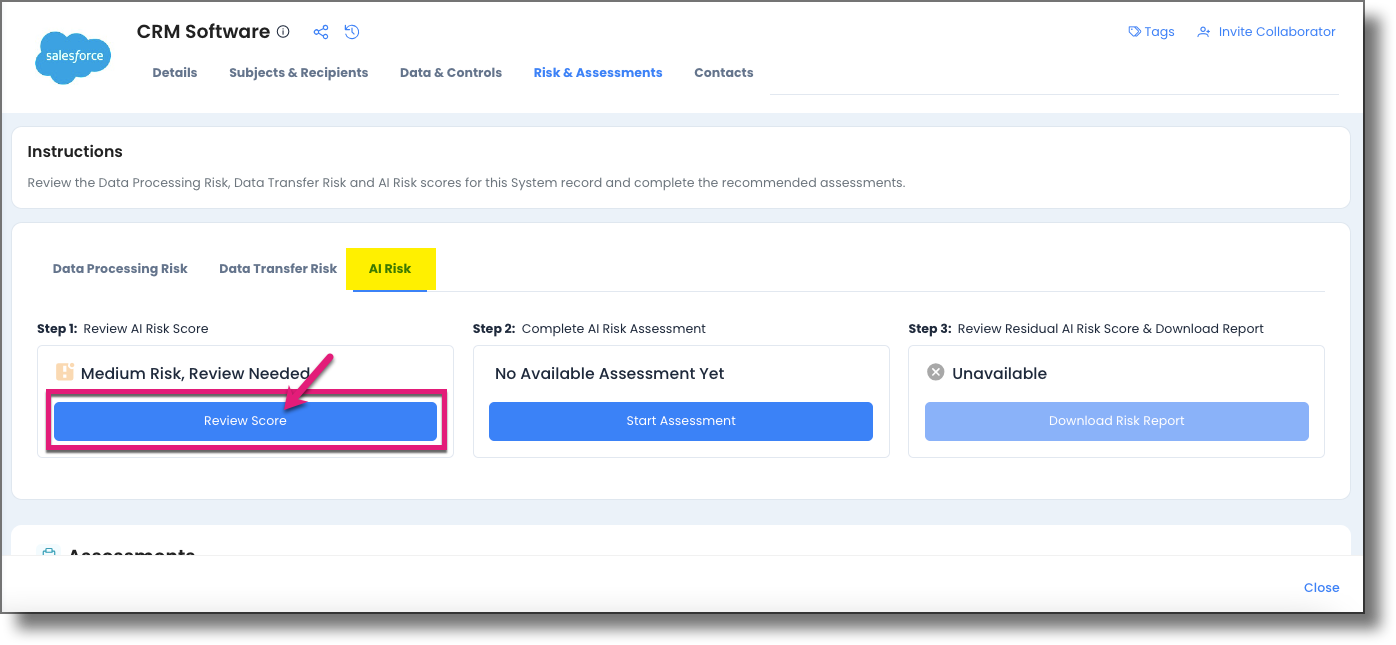The height and width of the screenshot is (645, 1396).
Task: Click the grey Unavailable X icon
Action: coord(935,372)
